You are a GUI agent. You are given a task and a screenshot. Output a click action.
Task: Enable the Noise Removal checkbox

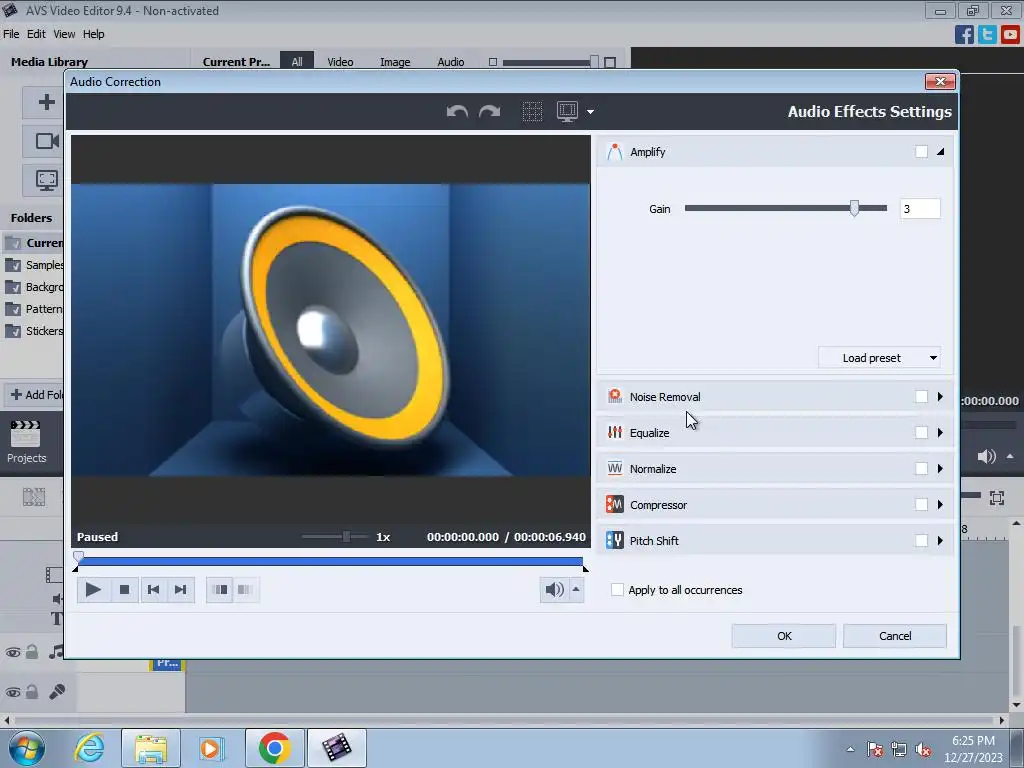tap(921, 396)
